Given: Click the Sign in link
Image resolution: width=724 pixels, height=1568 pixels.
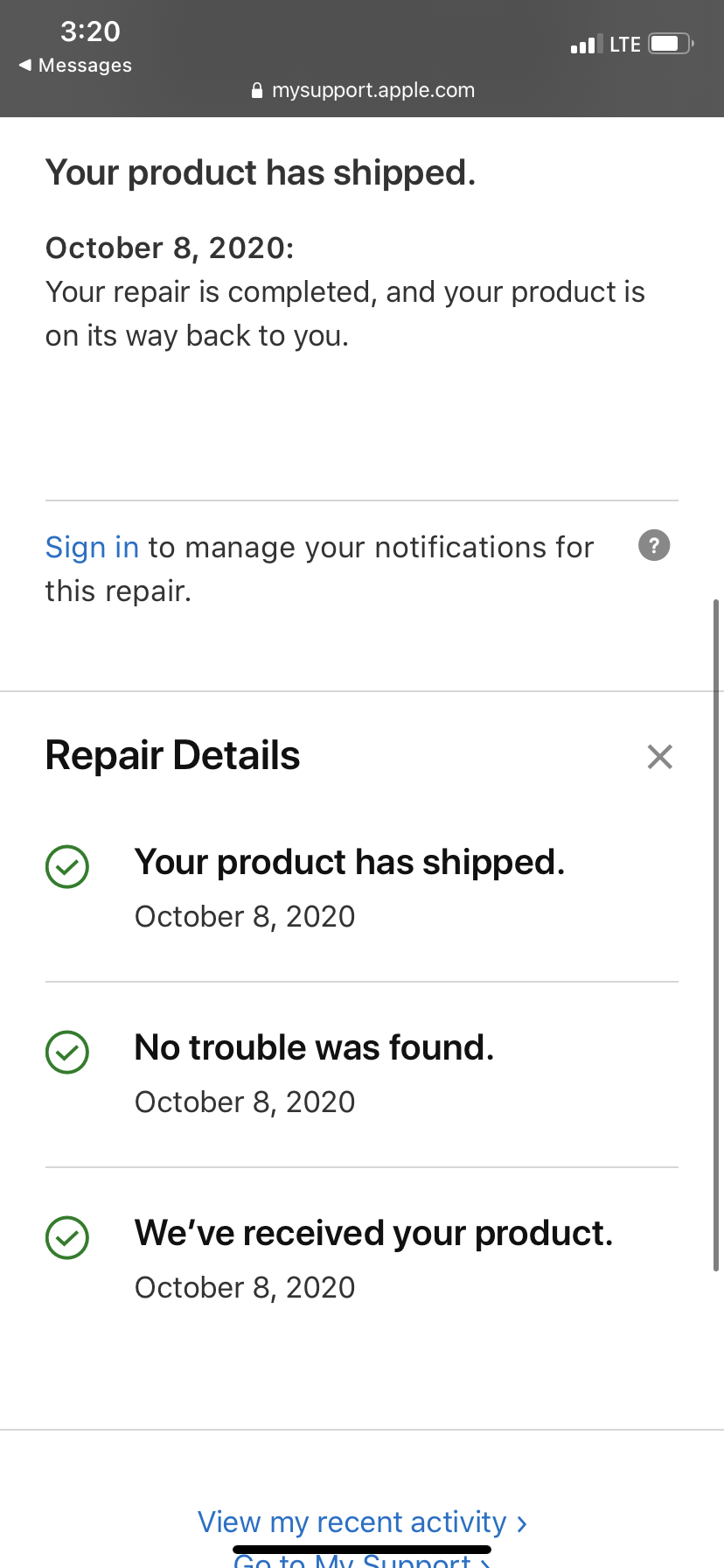Looking at the screenshot, I should tap(92, 548).
